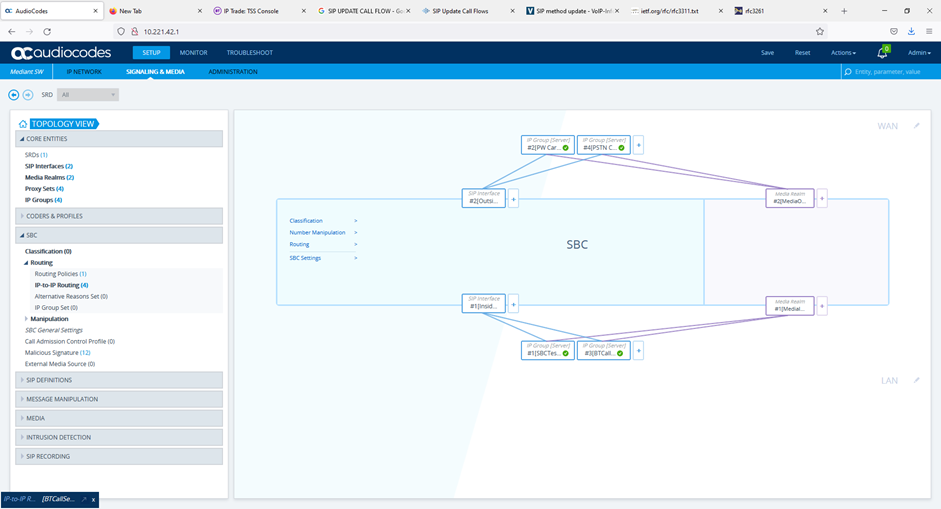The height and width of the screenshot is (509, 941).
Task: Add Media Realm with plus next to #1[Medial...
Action: pyautogui.click(x=822, y=306)
